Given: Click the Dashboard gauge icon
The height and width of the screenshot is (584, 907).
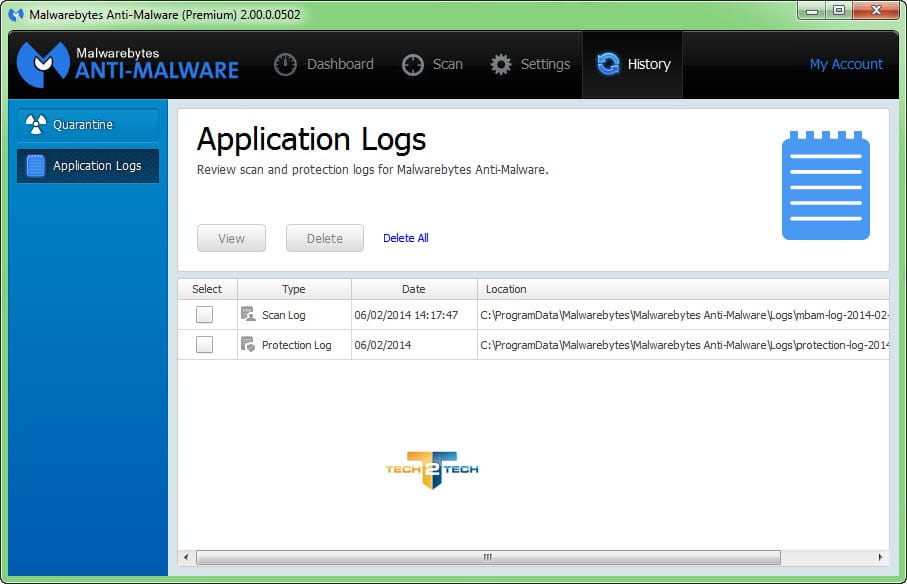Looking at the screenshot, I should click(285, 64).
